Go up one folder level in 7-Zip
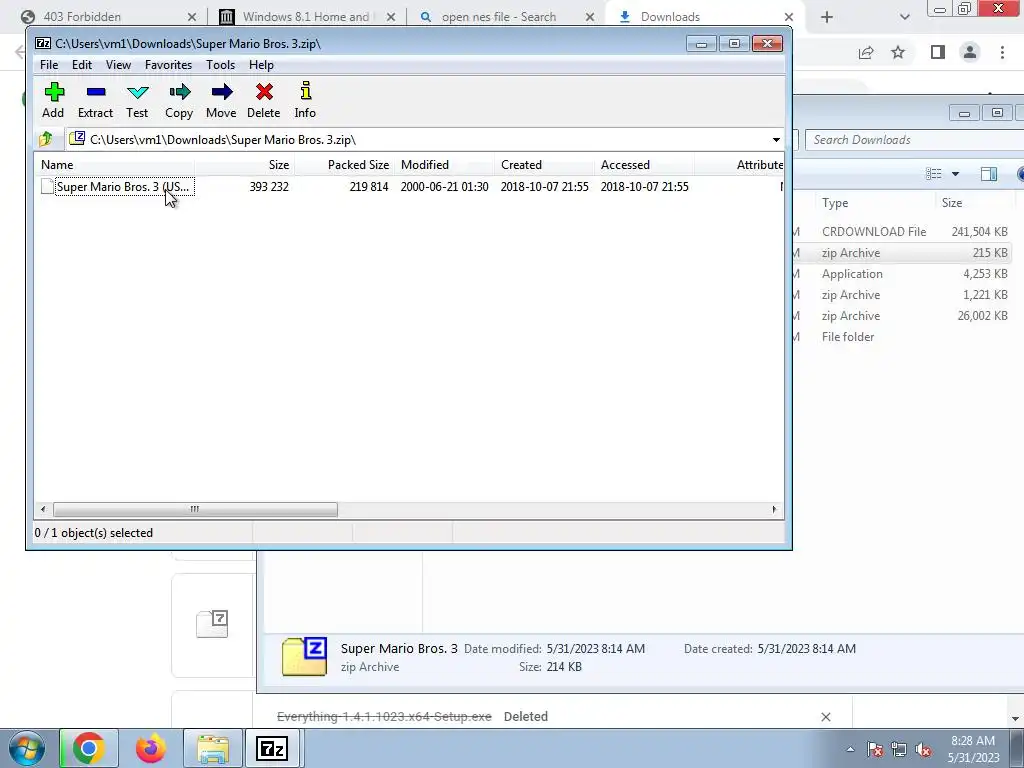The width and height of the screenshot is (1024, 768). pyautogui.click(x=46, y=139)
